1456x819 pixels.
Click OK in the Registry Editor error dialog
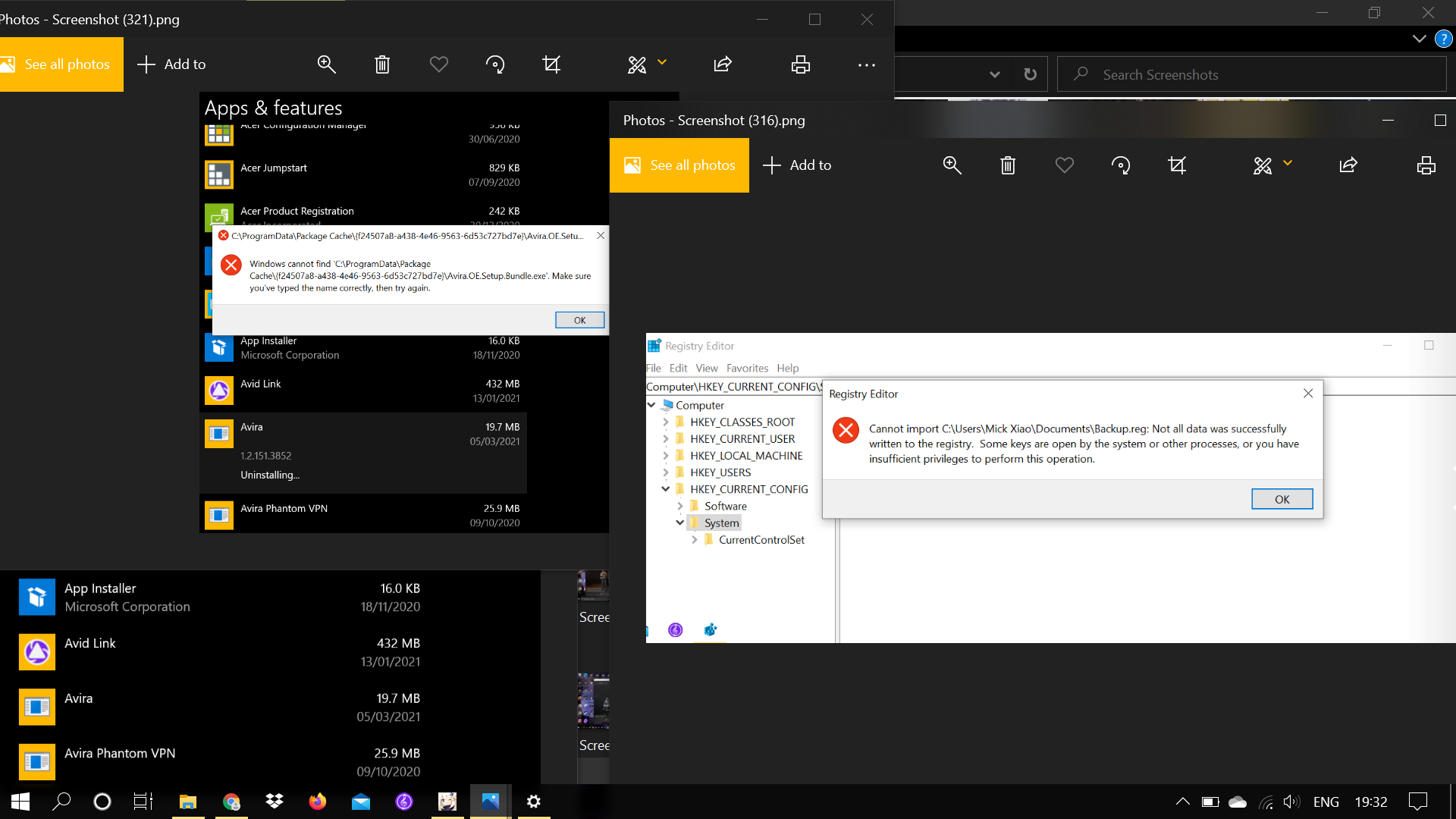[x=1282, y=499]
